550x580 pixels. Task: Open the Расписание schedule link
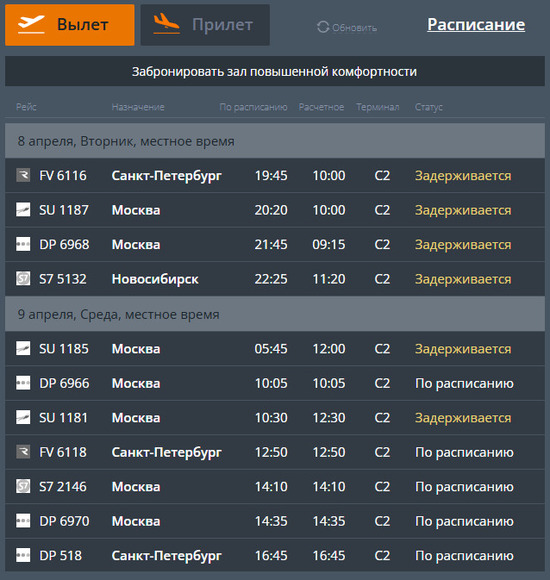pyautogui.click(x=476, y=25)
